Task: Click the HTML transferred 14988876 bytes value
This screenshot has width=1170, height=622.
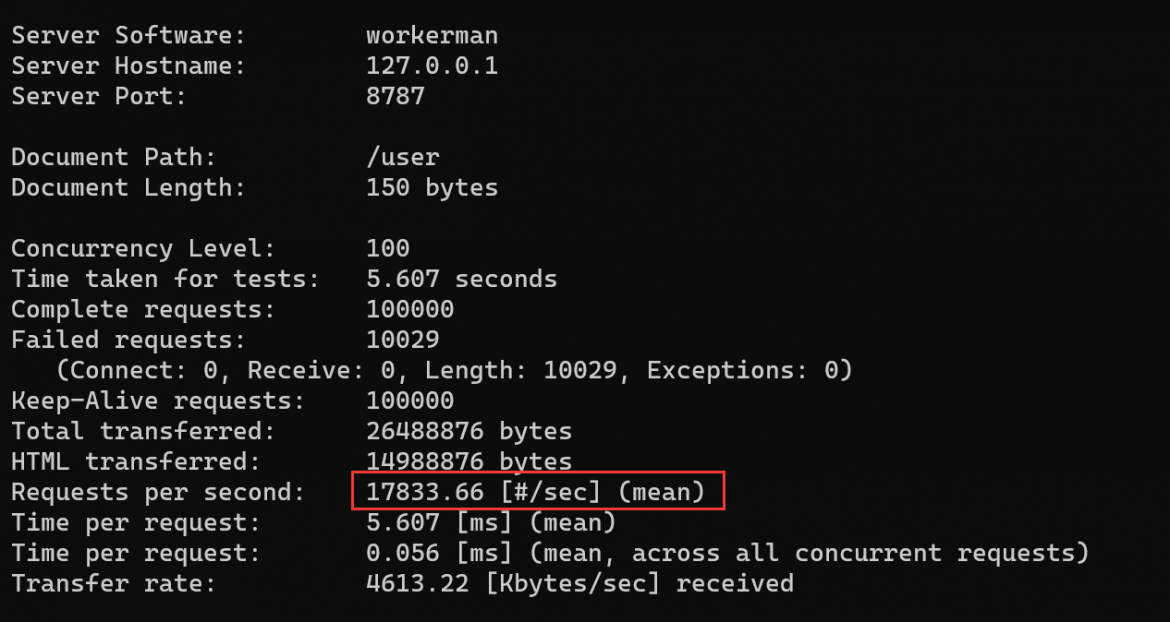Action: (x=469, y=462)
